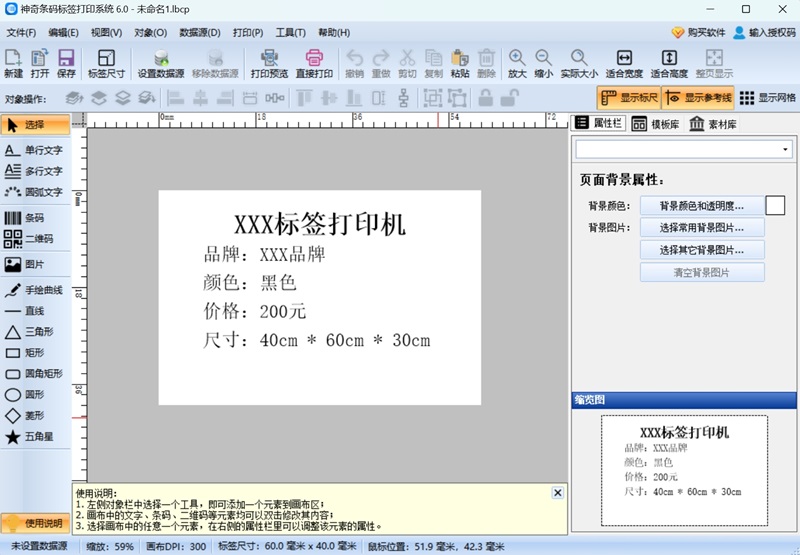Screen dimensions: 800x555
Task: Click the 打印预览 print preview icon
Action: 269,64
